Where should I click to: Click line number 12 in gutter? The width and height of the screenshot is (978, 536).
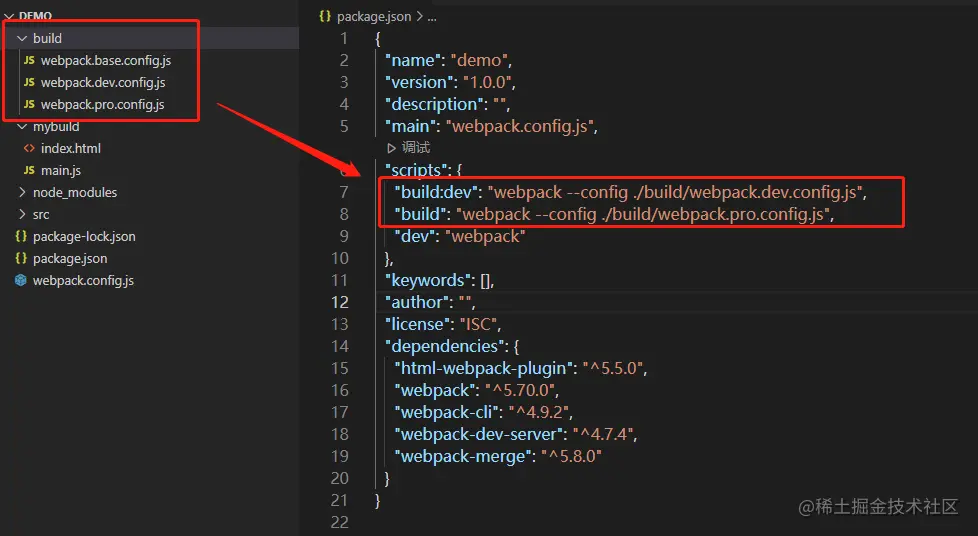pos(339,303)
